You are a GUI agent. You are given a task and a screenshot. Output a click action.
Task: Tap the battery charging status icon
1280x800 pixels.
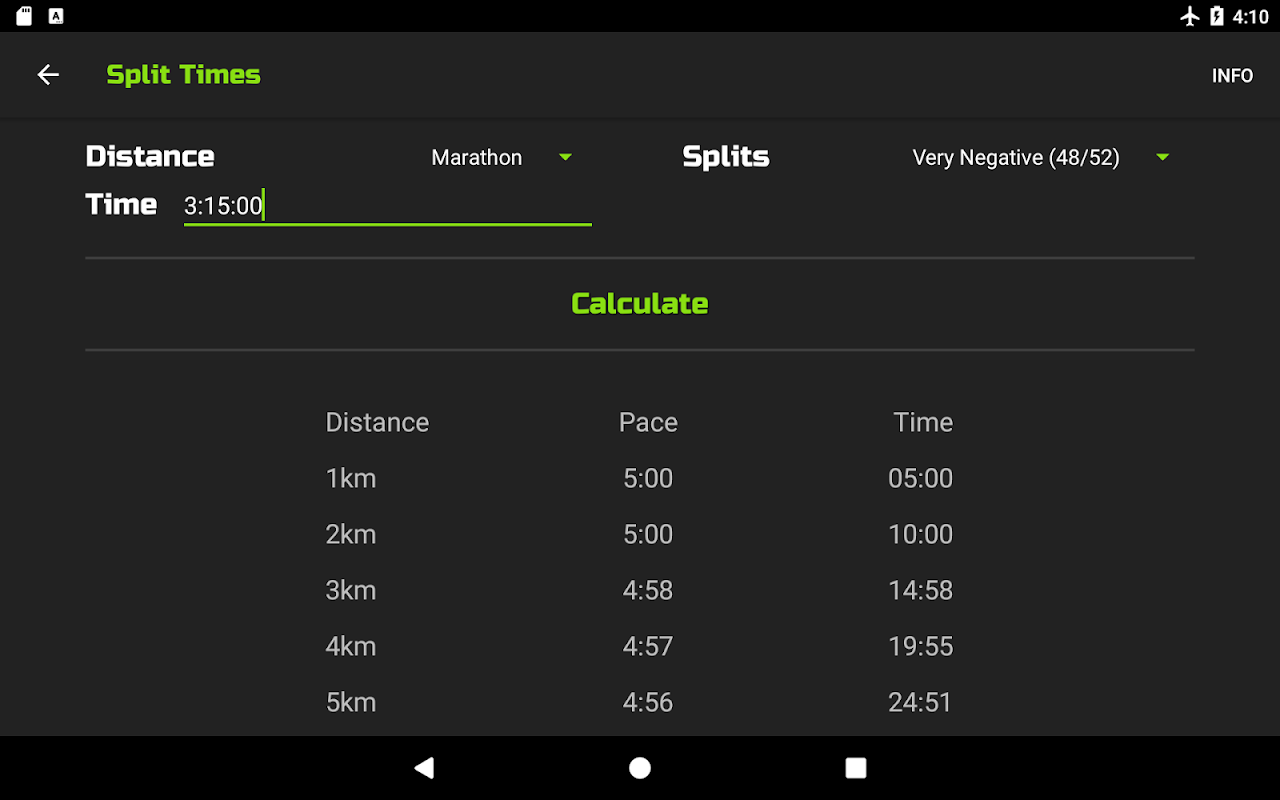1217,16
